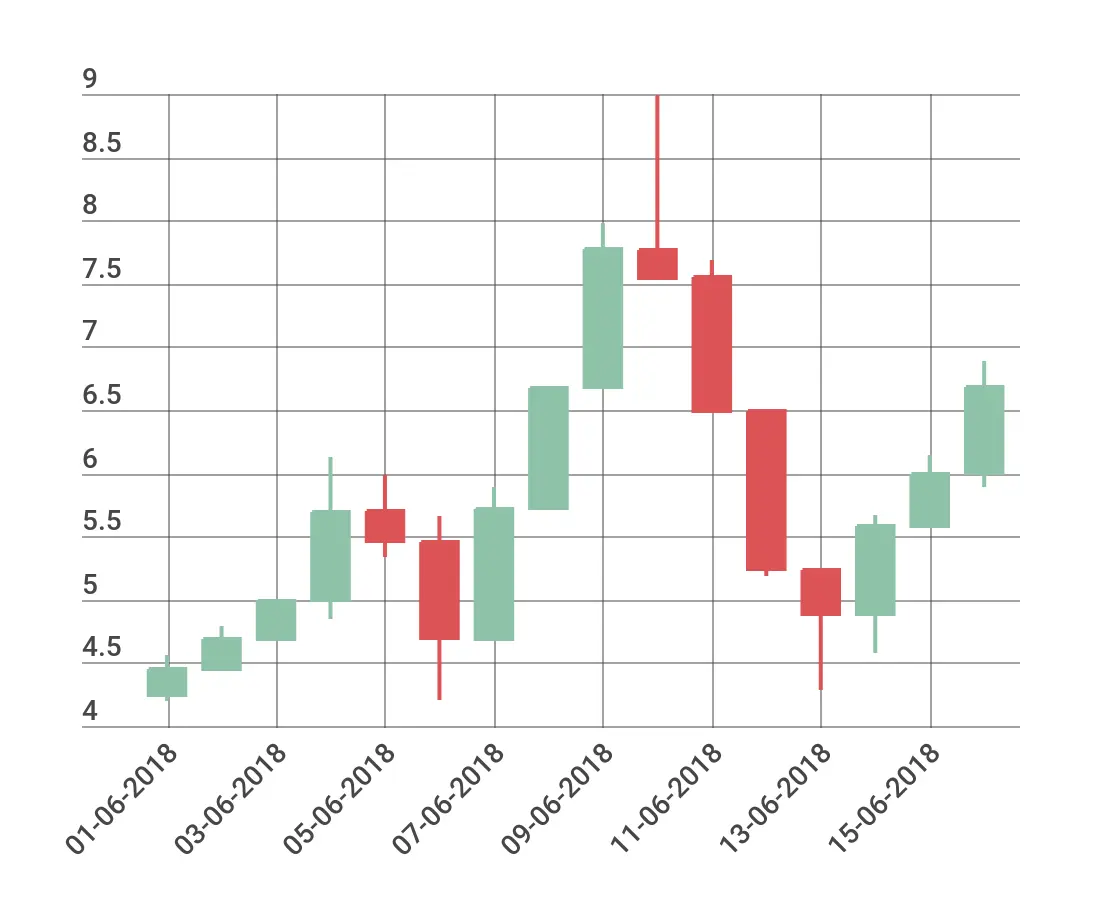Click the red candlestick on 13-06-2018

(821, 592)
